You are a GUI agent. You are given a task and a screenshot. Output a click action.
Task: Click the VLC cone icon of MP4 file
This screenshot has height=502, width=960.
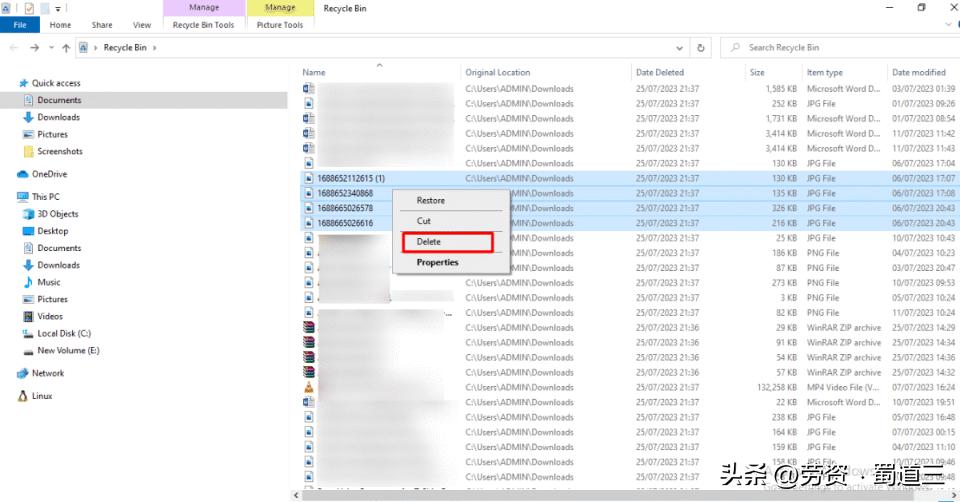click(x=309, y=388)
